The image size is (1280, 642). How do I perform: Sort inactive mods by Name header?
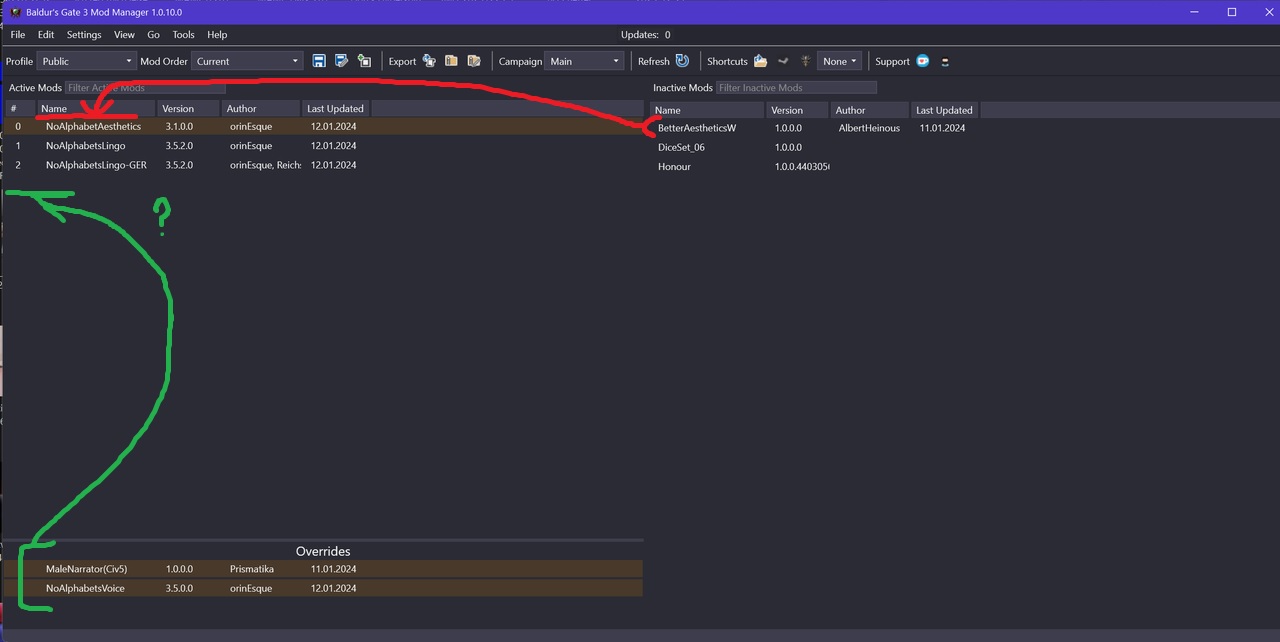click(x=707, y=110)
